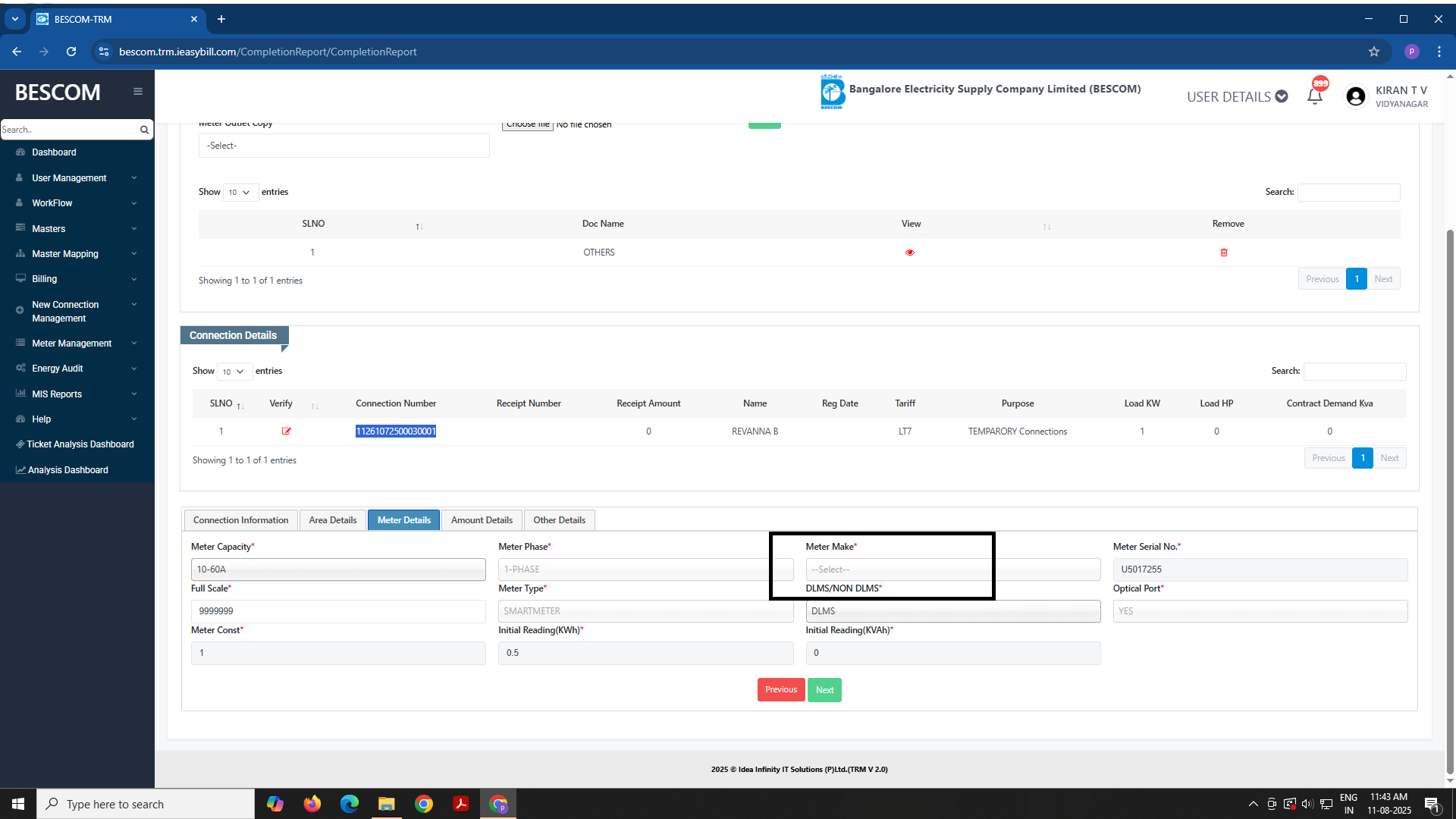Click the red Previous button

(x=780, y=690)
